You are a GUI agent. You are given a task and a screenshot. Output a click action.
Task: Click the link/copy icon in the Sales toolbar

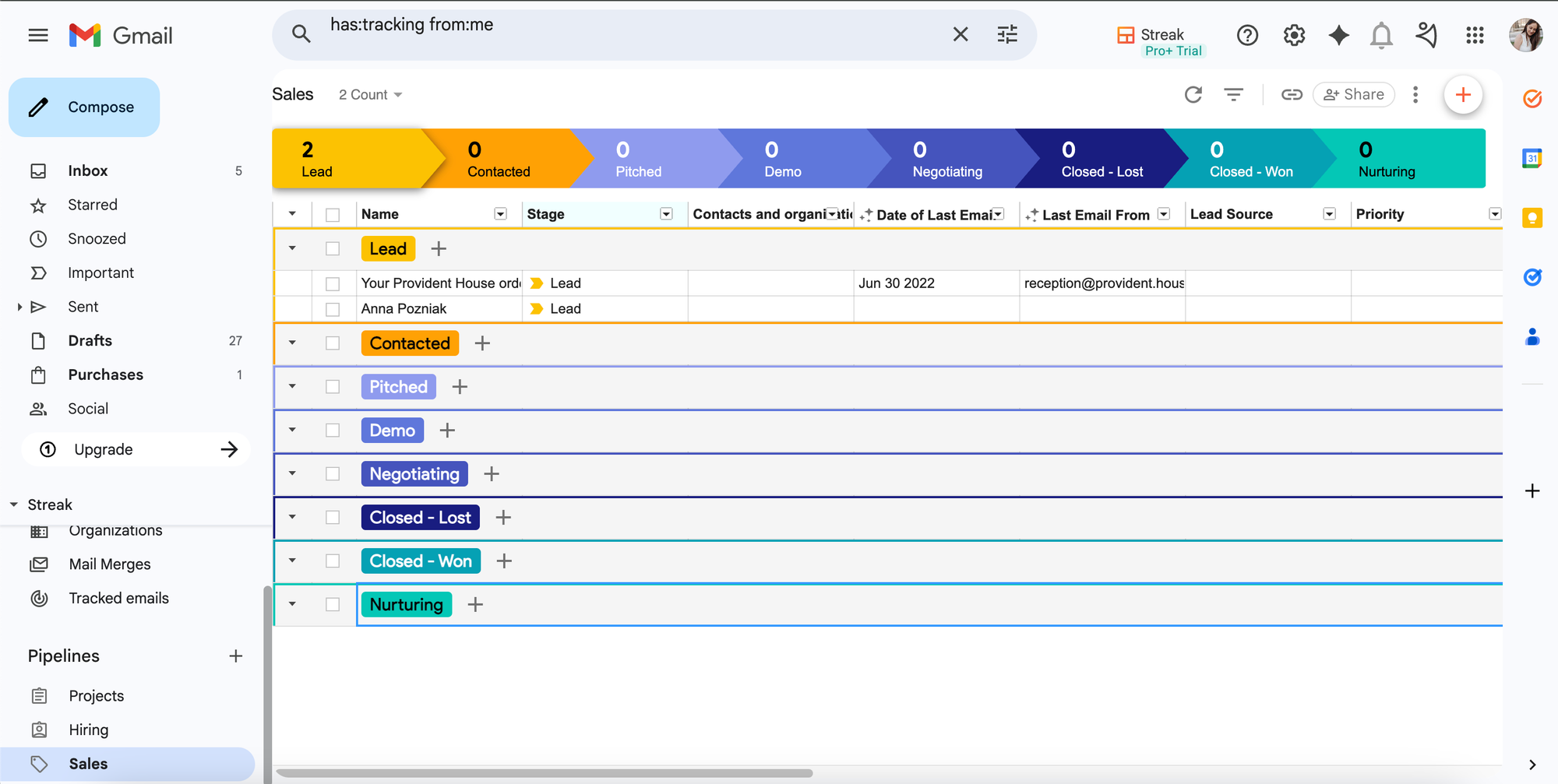pos(1292,94)
